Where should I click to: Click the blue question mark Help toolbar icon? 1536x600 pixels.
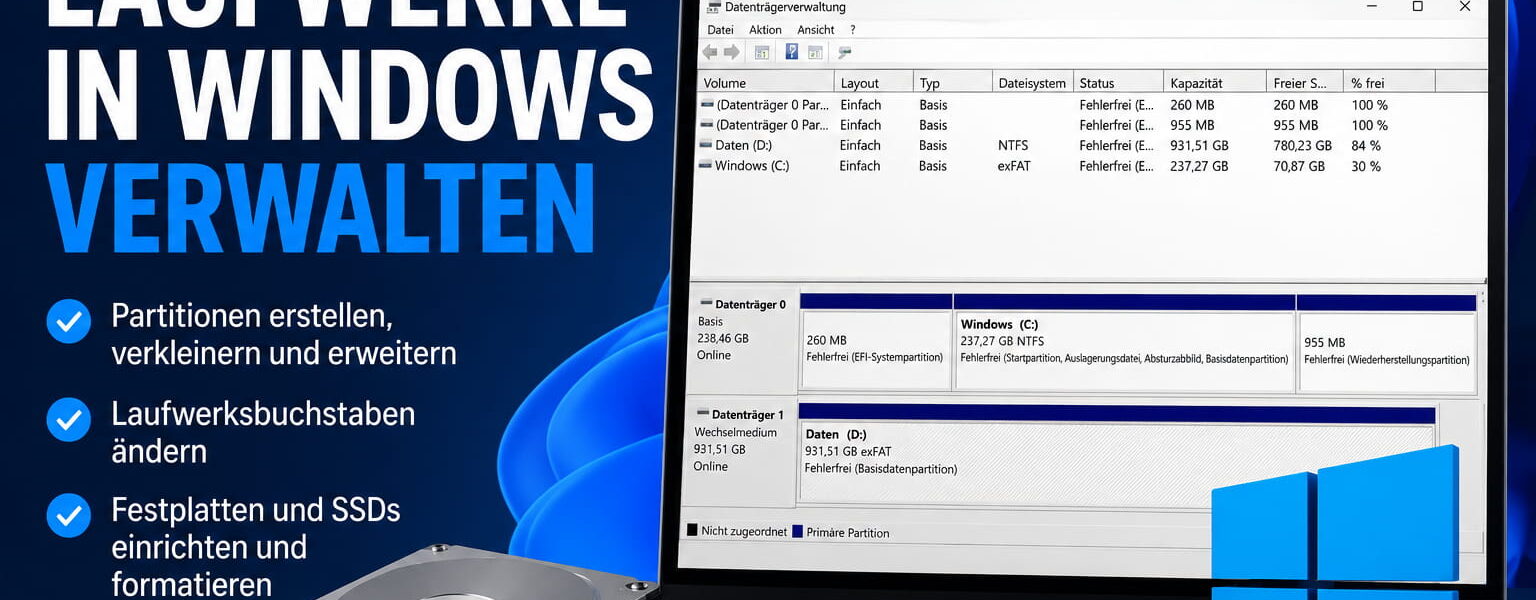pos(791,52)
